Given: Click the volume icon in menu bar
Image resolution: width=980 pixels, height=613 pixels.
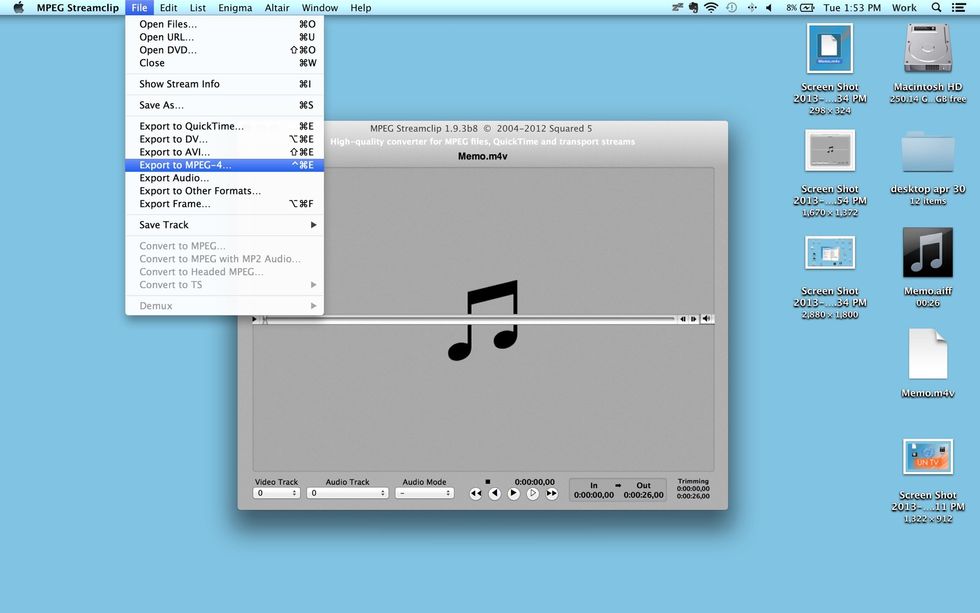Looking at the screenshot, I should [x=769, y=7].
